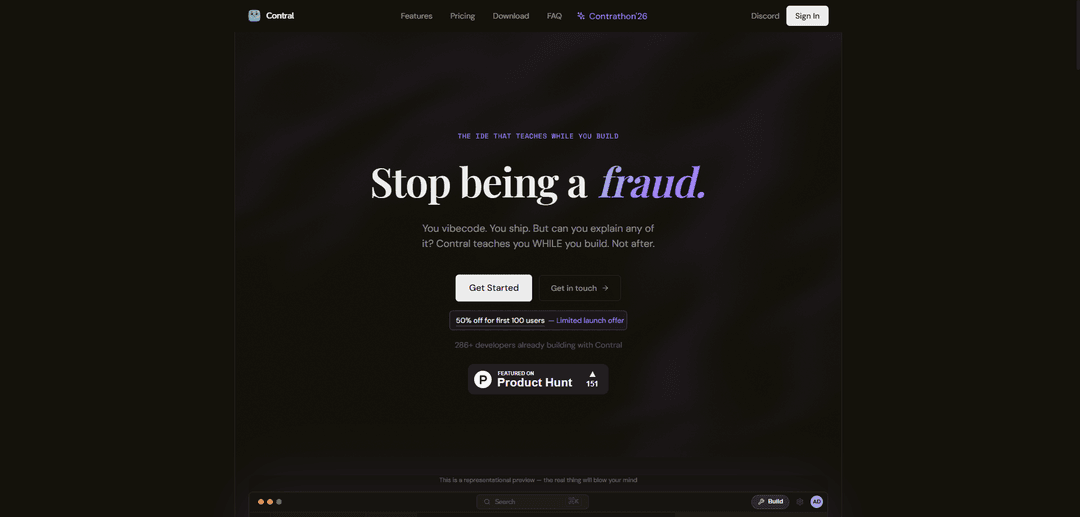Open the Features nav link

[417, 16]
